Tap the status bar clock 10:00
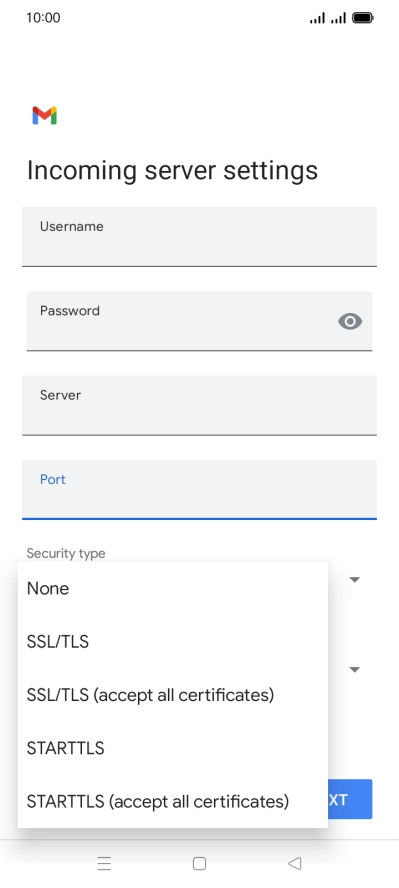This screenshot has height=888, width=399. coord(43,18)
